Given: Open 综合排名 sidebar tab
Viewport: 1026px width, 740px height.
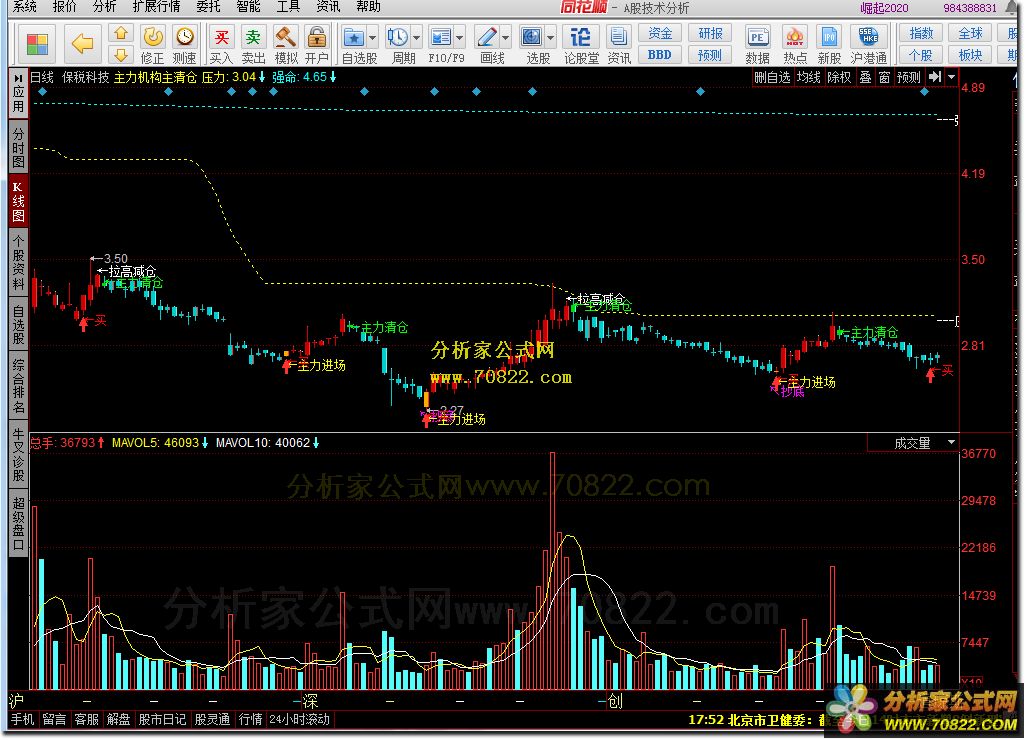Looking at the screenshot, I should [18, 386].
